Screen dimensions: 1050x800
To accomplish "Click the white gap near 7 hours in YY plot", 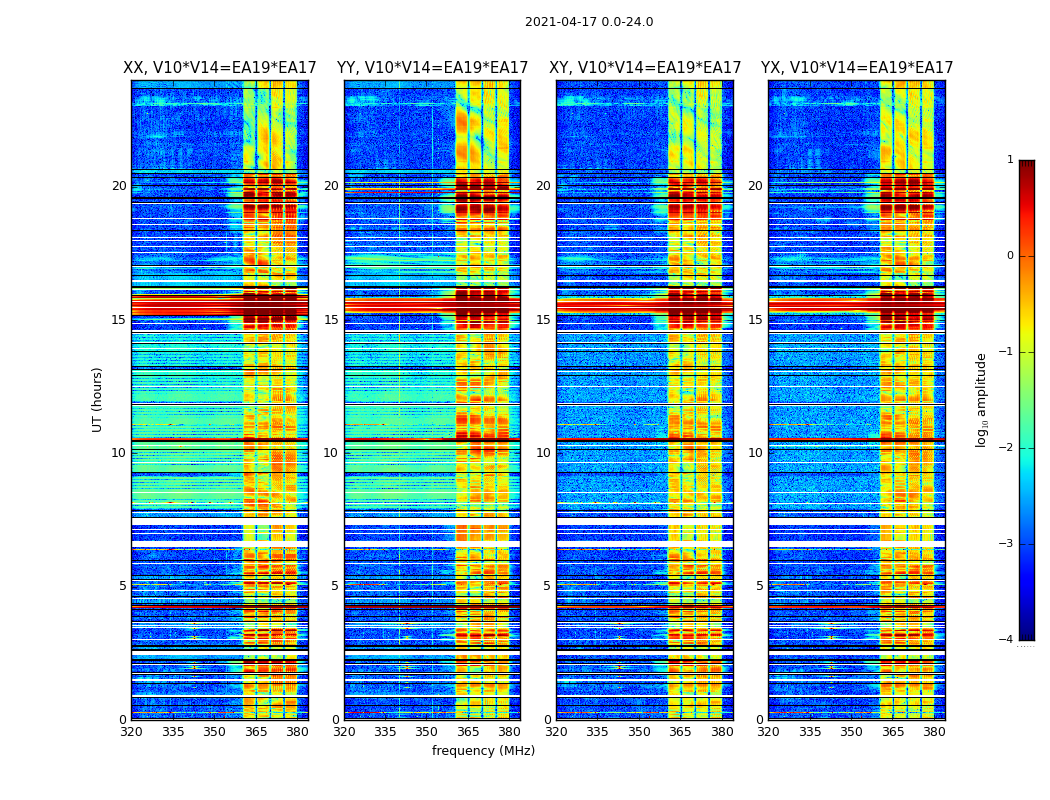I will [x=433, y=522].
